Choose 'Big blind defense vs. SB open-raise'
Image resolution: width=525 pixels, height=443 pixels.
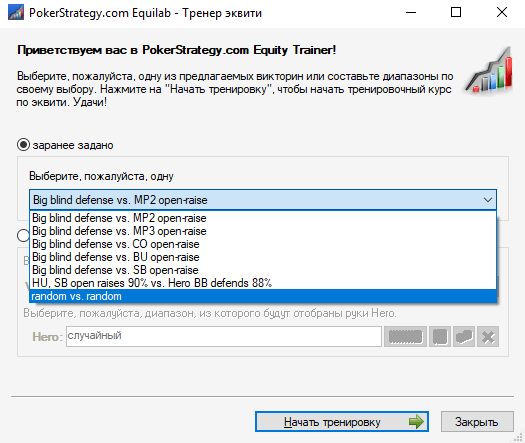click(x=263, y=270)
